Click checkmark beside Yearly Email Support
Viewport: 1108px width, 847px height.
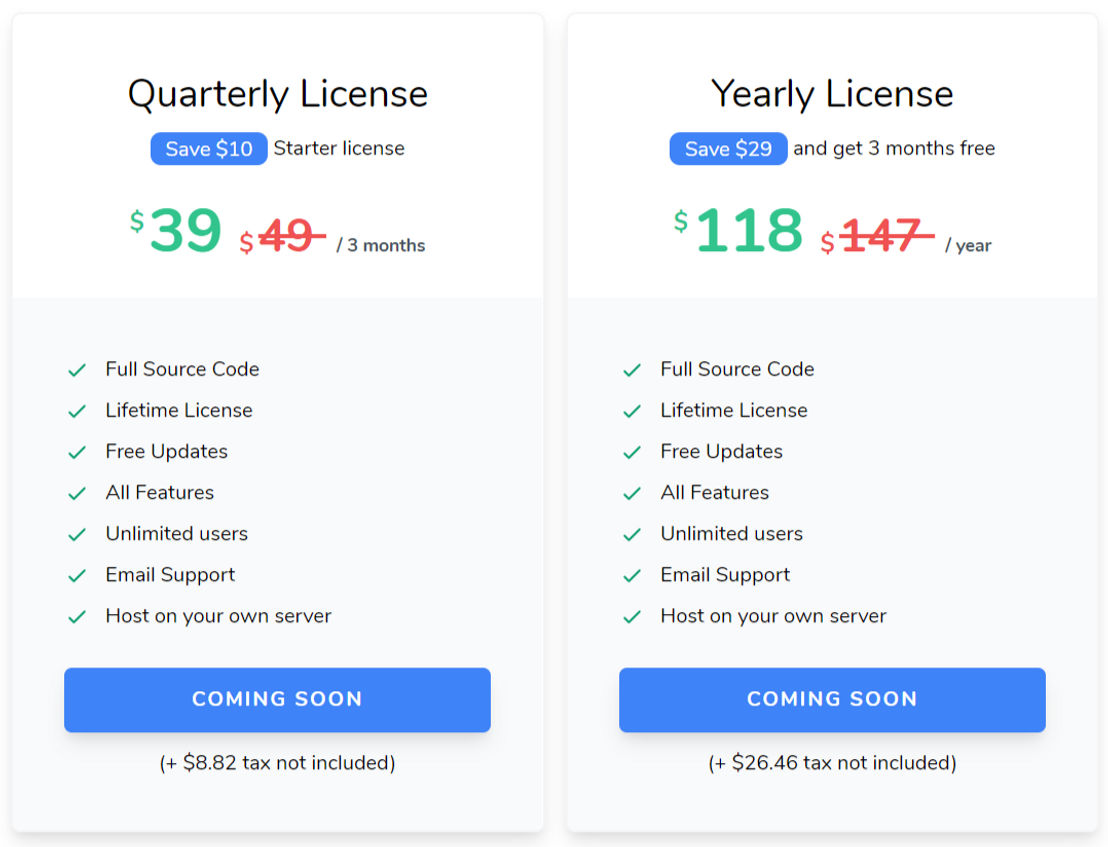[632, 576]
